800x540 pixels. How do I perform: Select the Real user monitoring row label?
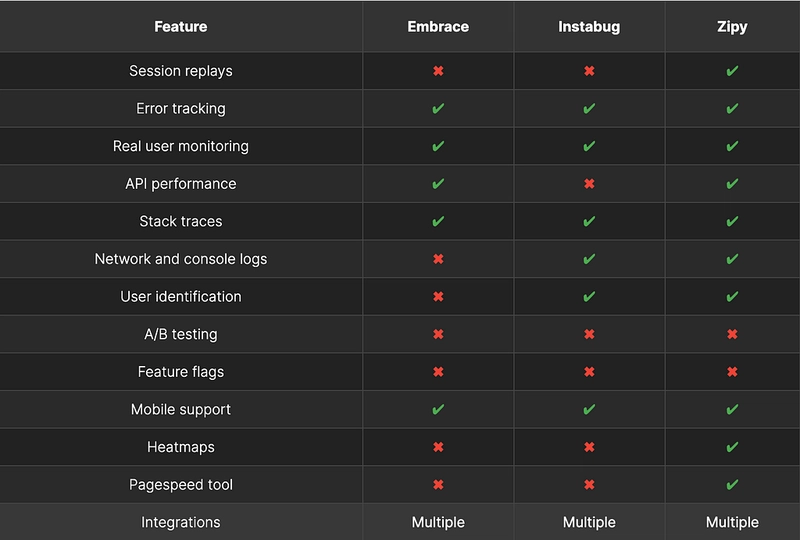point(181,146)
